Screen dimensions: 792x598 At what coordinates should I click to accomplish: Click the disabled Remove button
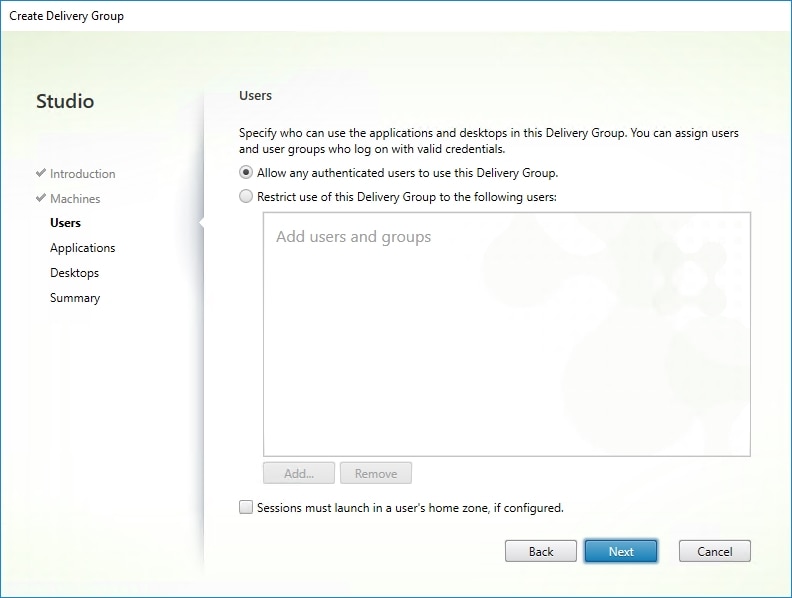(376, 473)
